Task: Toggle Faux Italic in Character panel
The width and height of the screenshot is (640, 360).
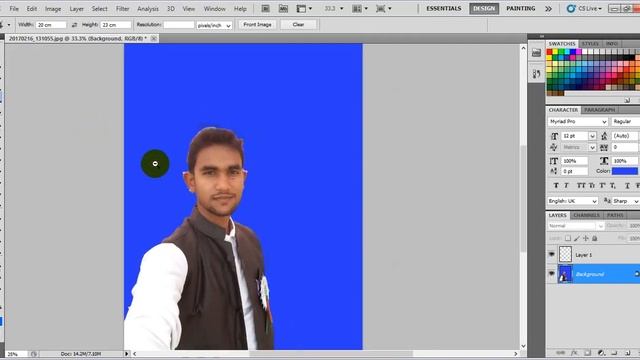Action: (x=567, y=186)
